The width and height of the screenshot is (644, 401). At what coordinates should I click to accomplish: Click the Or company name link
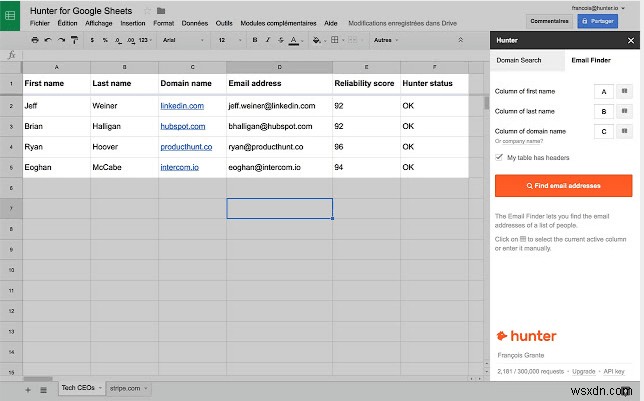point(519,141)
